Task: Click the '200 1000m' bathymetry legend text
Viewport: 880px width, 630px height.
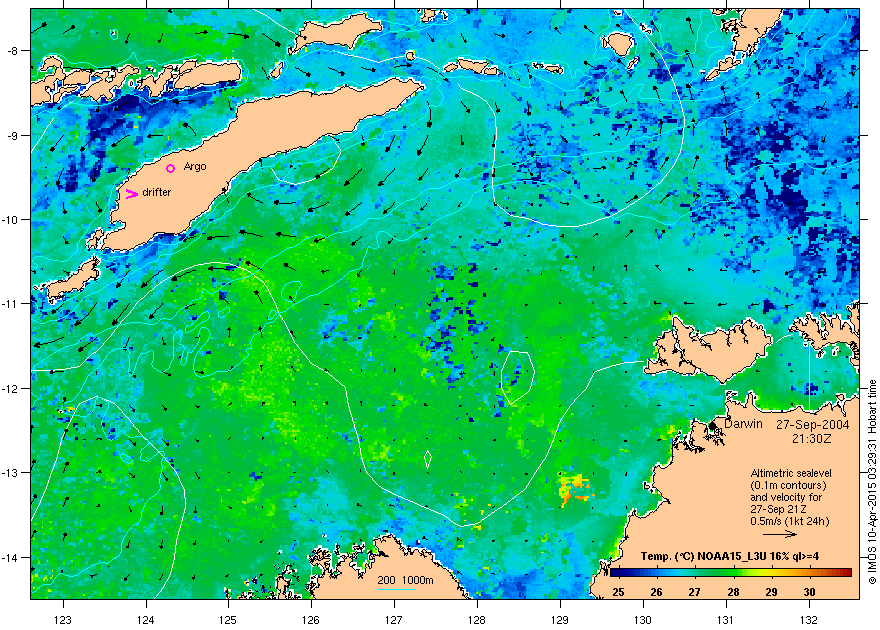Action: (x=405, y=580)
